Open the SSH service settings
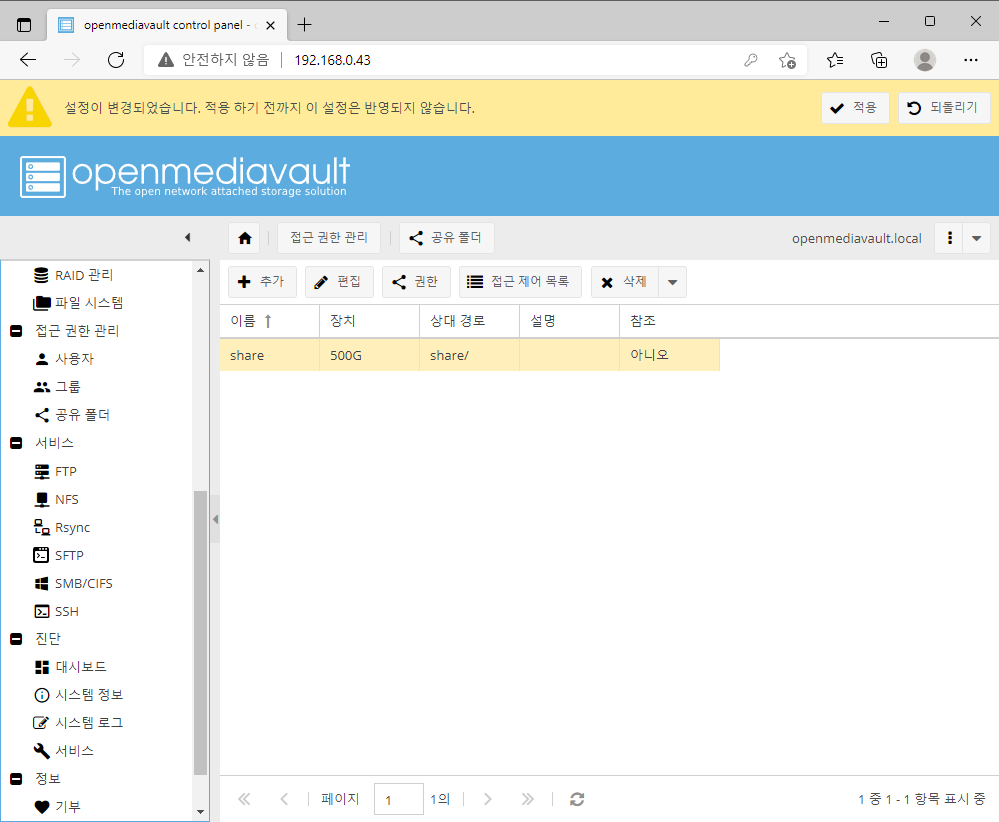The width and height of the screenshot is (999, 822). click(x=56, y=612)
